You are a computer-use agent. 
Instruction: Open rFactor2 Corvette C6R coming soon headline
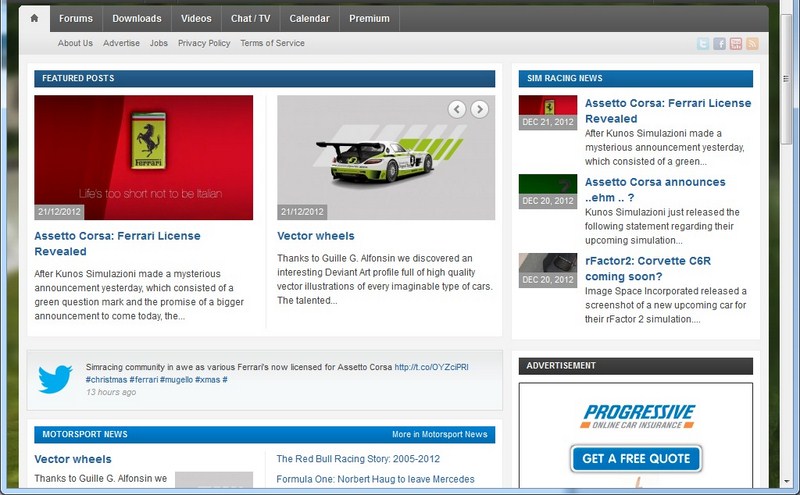(648, 268)
